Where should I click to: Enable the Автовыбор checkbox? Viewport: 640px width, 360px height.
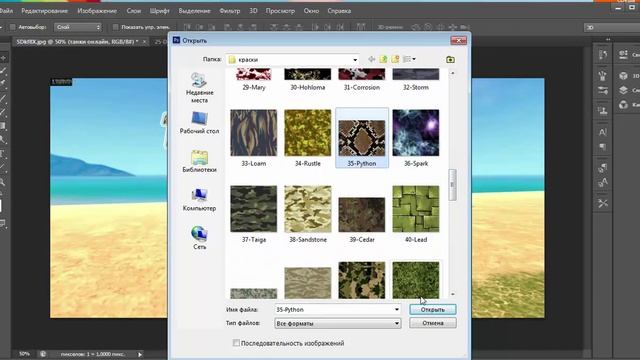pyautogui.click(x=13, y=27)
